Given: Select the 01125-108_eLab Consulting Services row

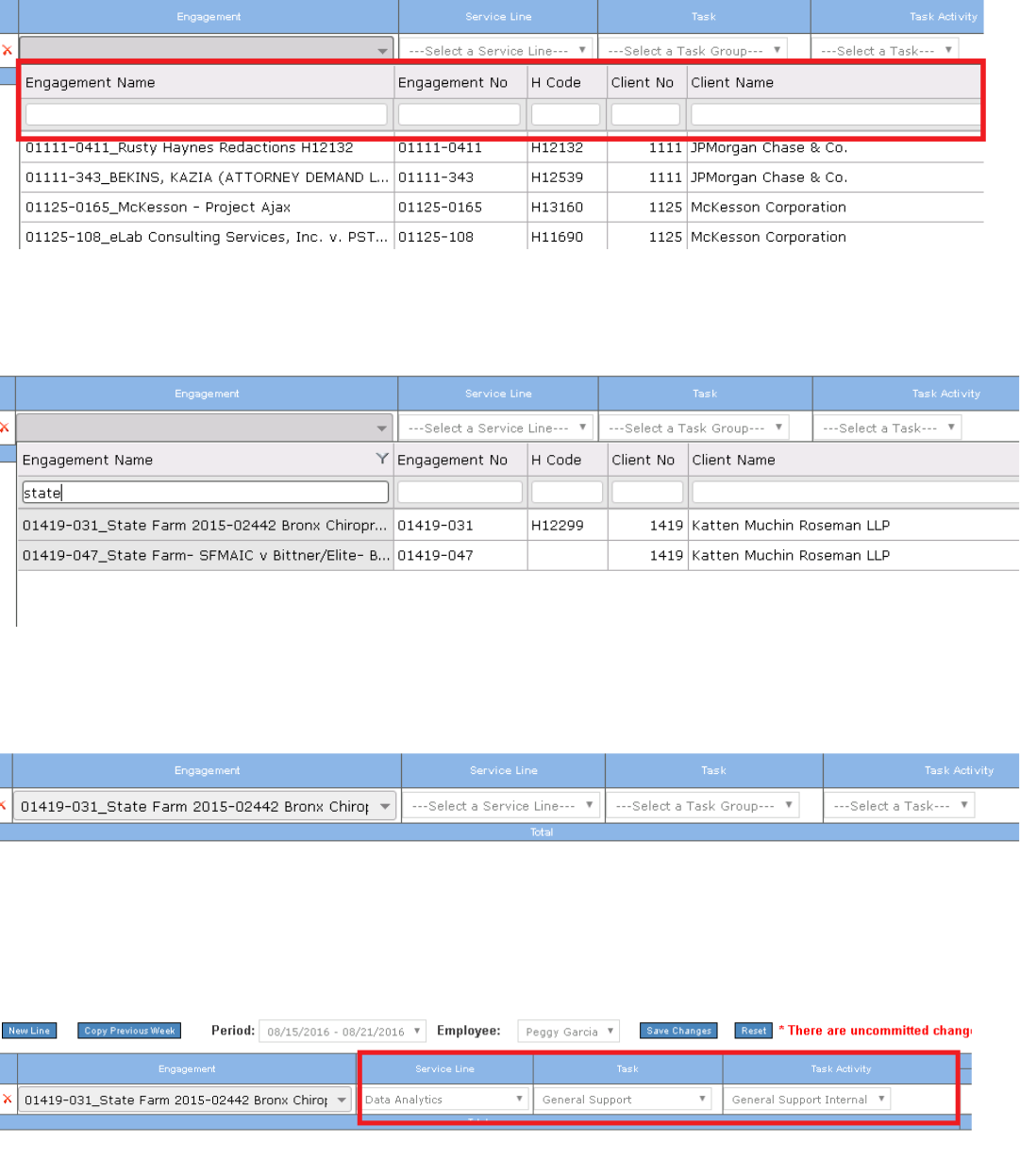Looking at the screenshot, I should point(501,237).
